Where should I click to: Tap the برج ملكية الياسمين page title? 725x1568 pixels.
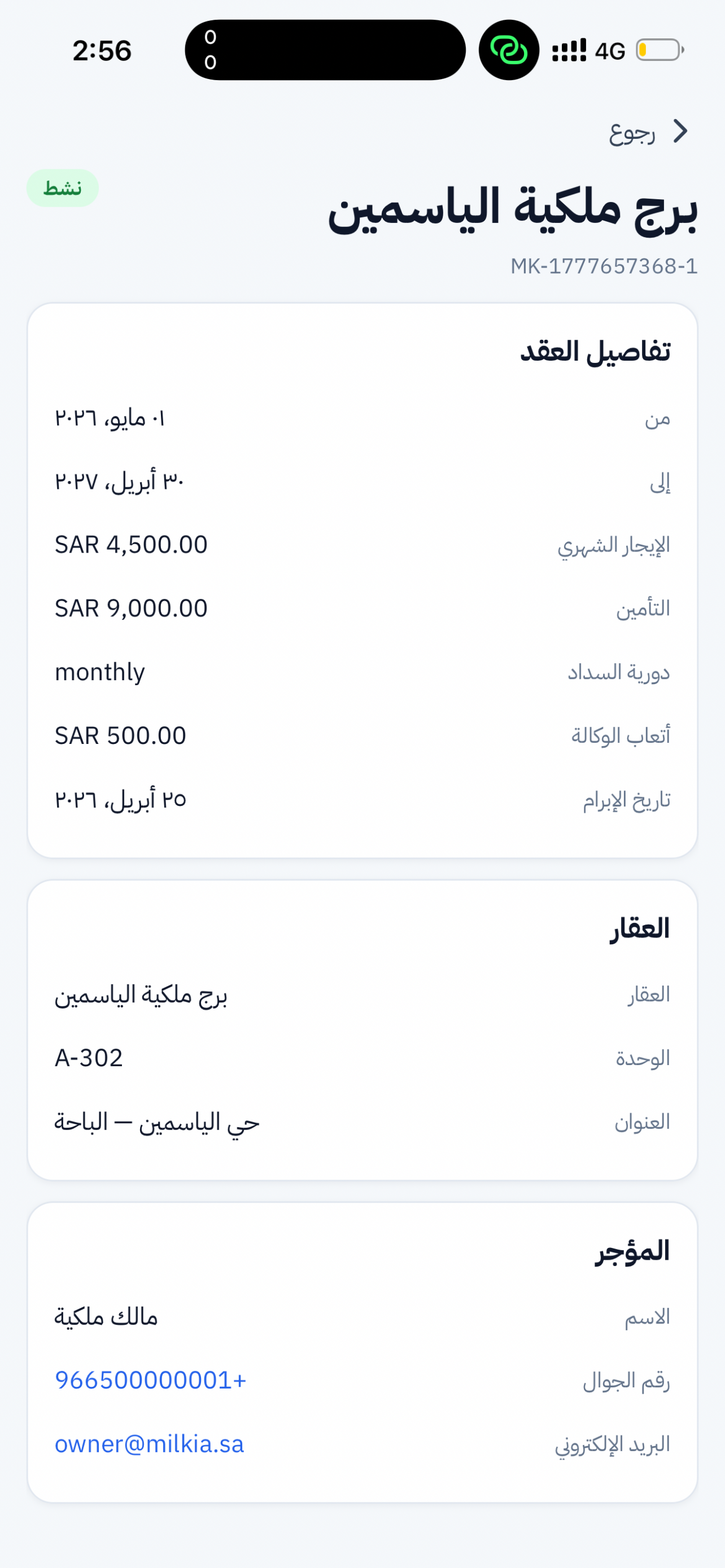pos(513,208)
